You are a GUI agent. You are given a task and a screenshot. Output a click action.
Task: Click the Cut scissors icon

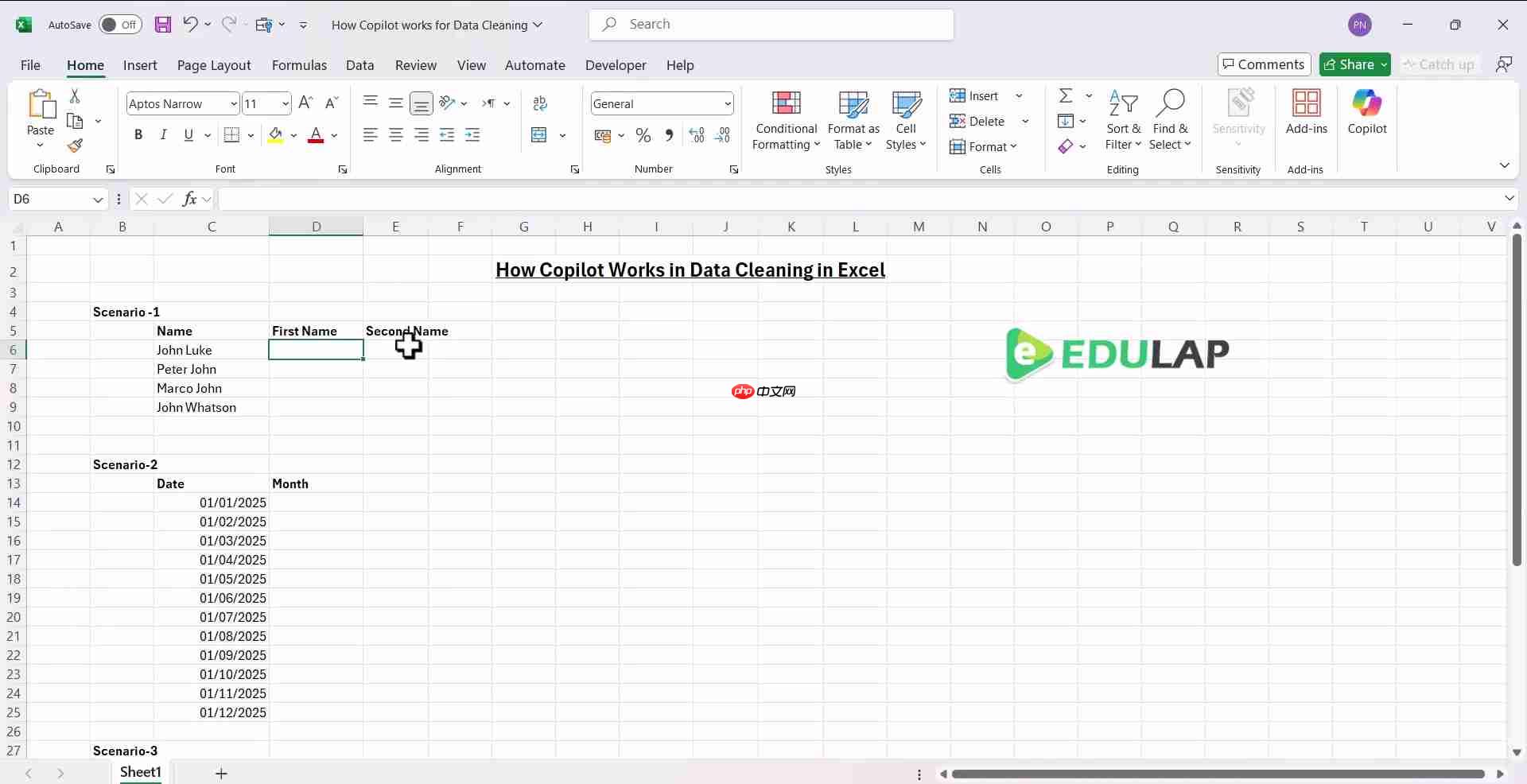(x=75, y=95)
